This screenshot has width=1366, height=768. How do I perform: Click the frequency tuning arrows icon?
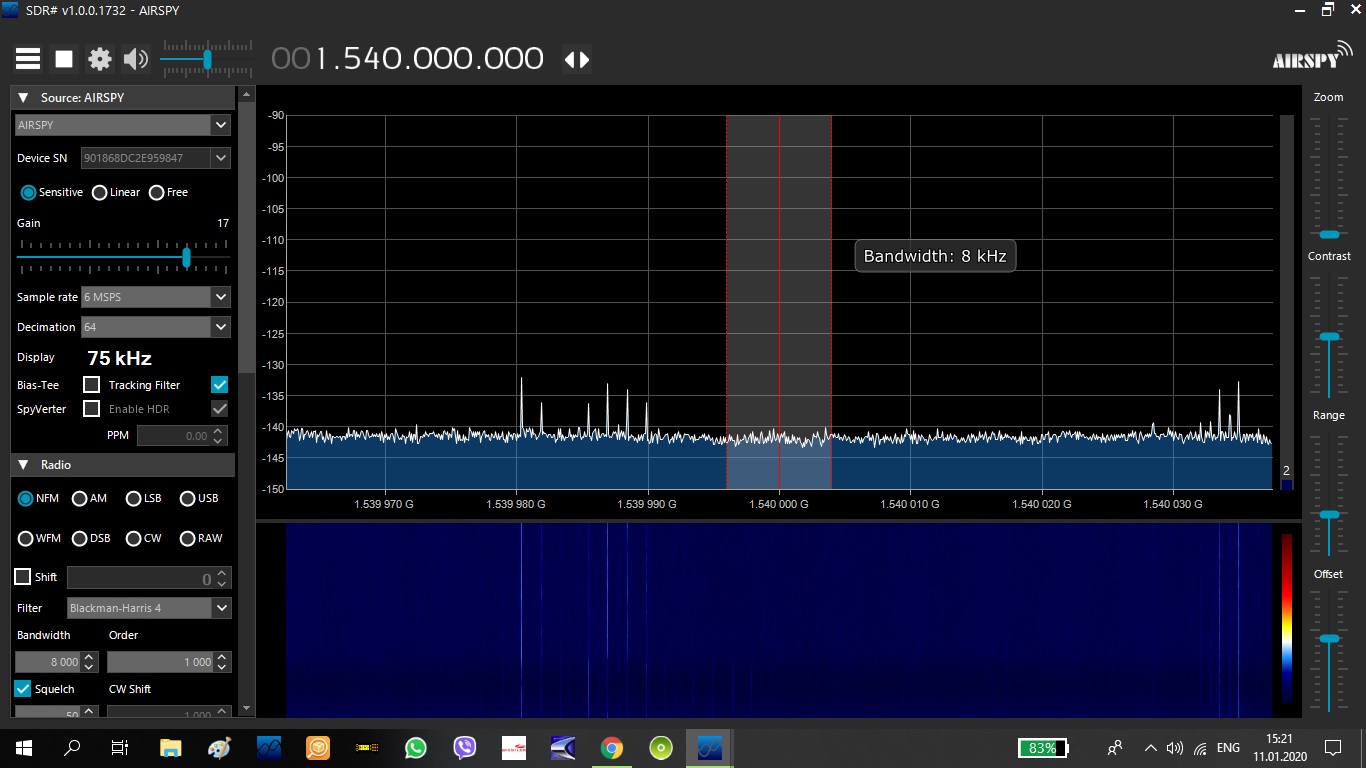577,59
